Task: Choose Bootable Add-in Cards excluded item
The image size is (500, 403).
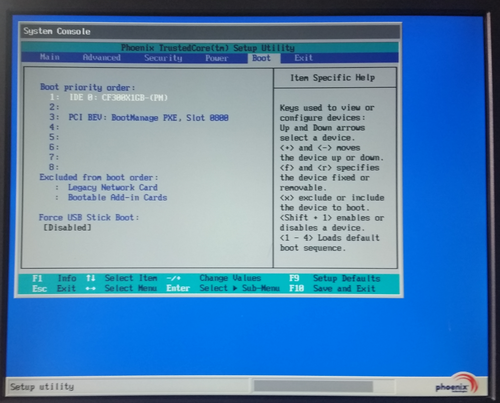Action: (117, 197)
